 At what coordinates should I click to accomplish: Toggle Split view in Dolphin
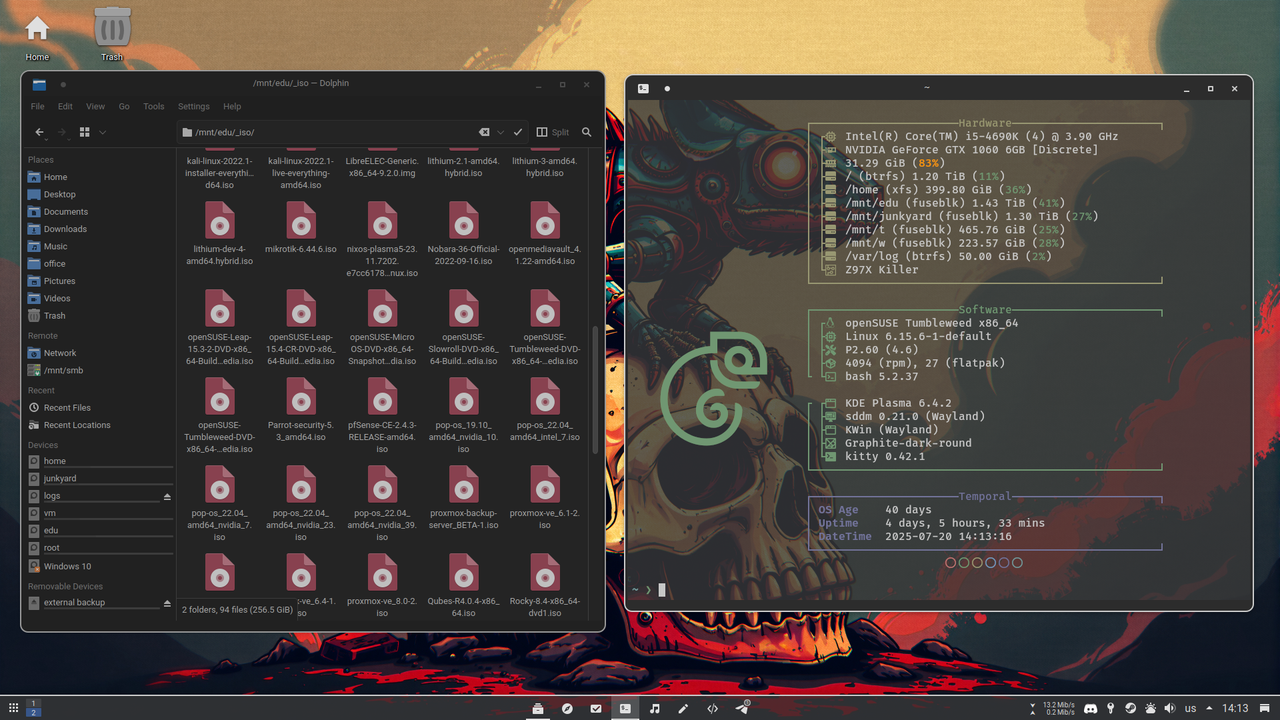coord(553,132)
